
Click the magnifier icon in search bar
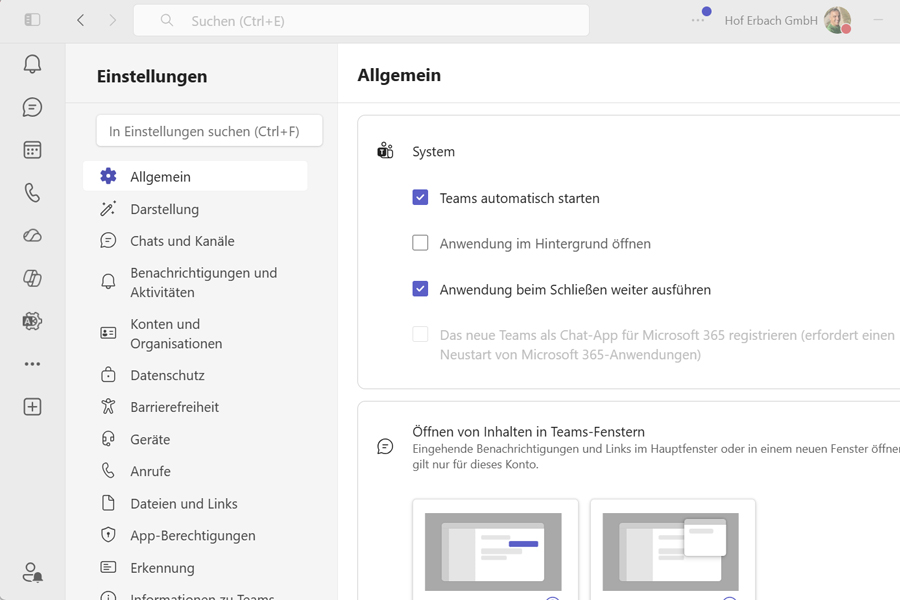166,21
